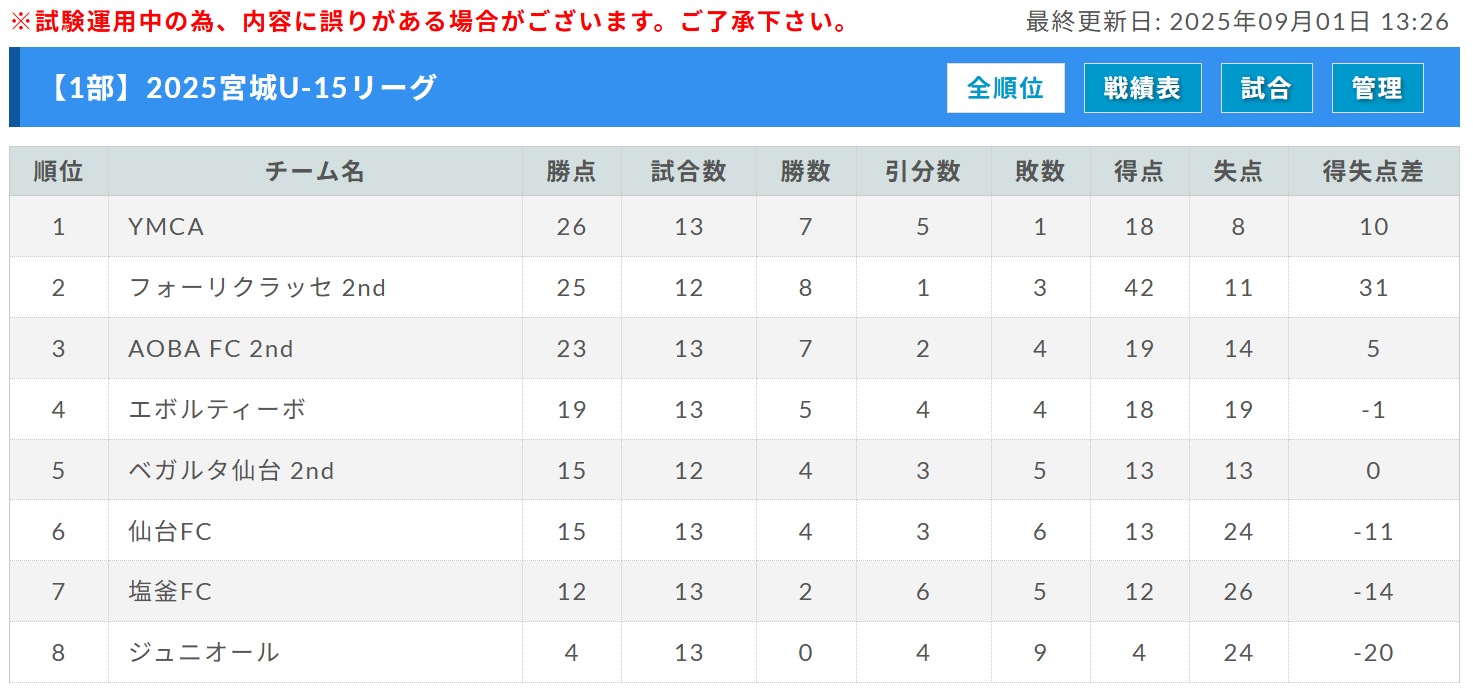Select the 順位 column header

59,171
